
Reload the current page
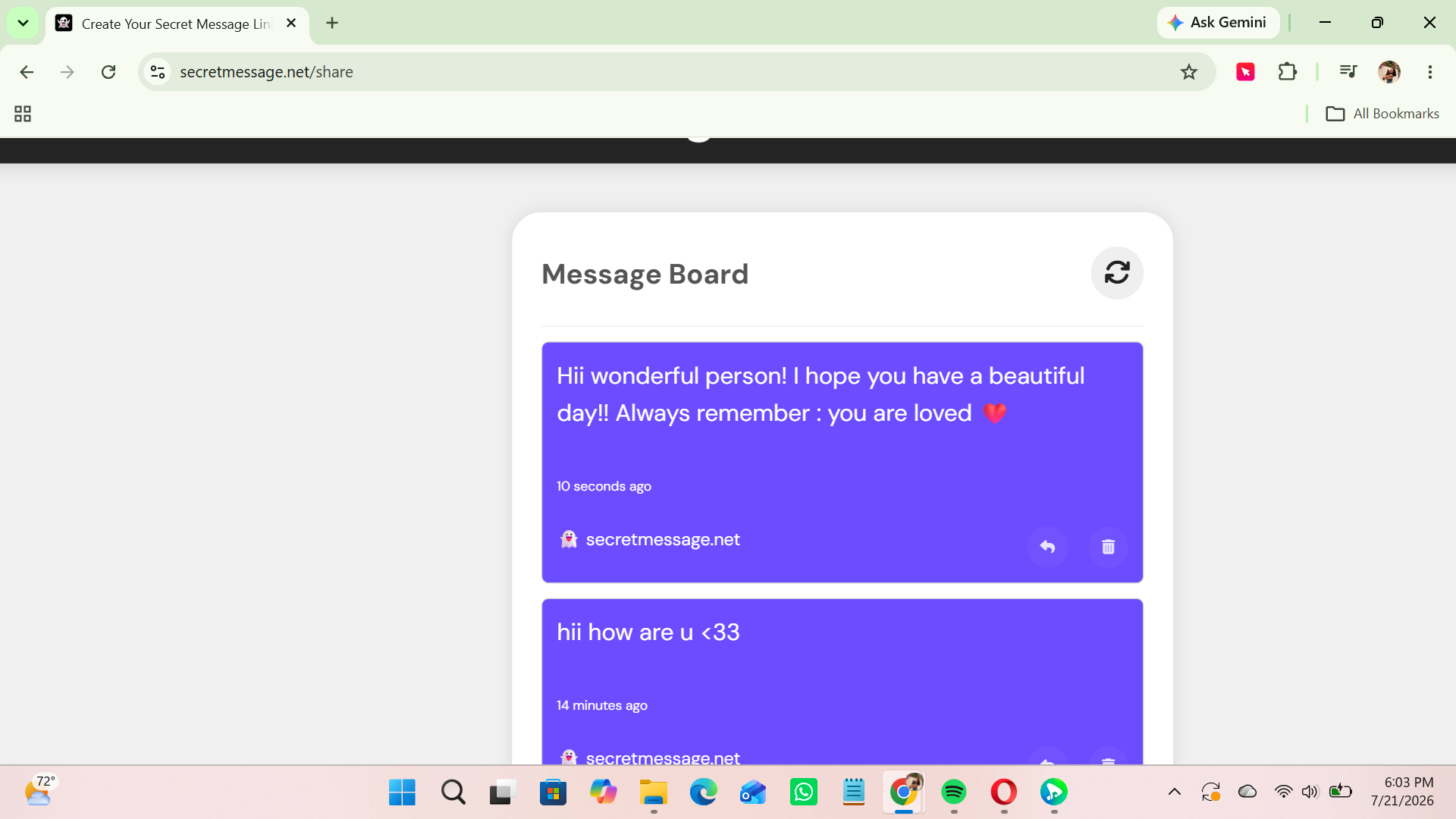[108, 72]
